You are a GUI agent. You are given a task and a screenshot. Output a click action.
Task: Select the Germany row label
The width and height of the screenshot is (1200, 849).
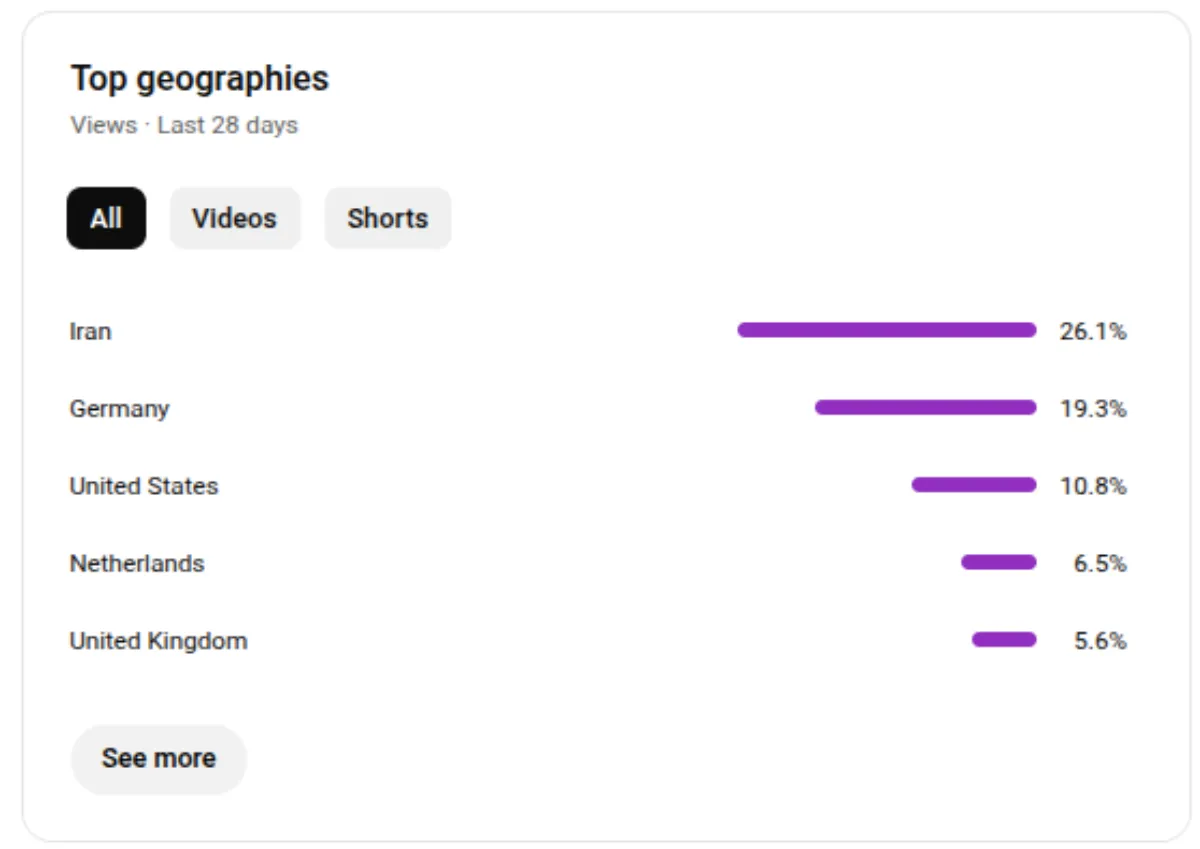point(119,408)
